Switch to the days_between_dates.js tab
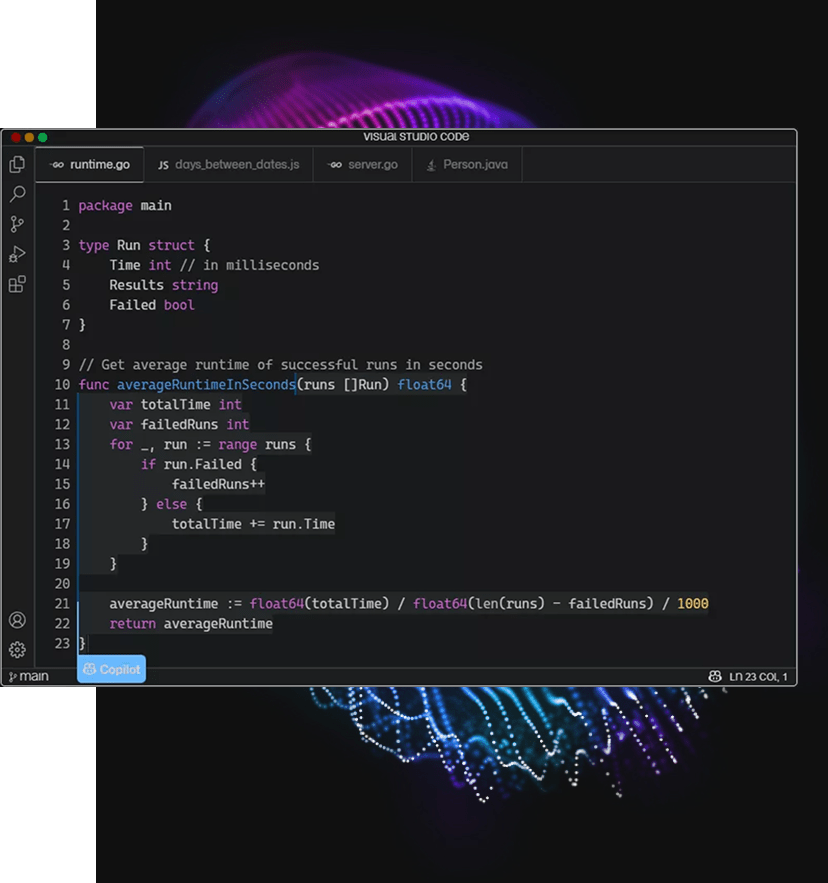Screen dimensions: 828x883 pos(228,165)
